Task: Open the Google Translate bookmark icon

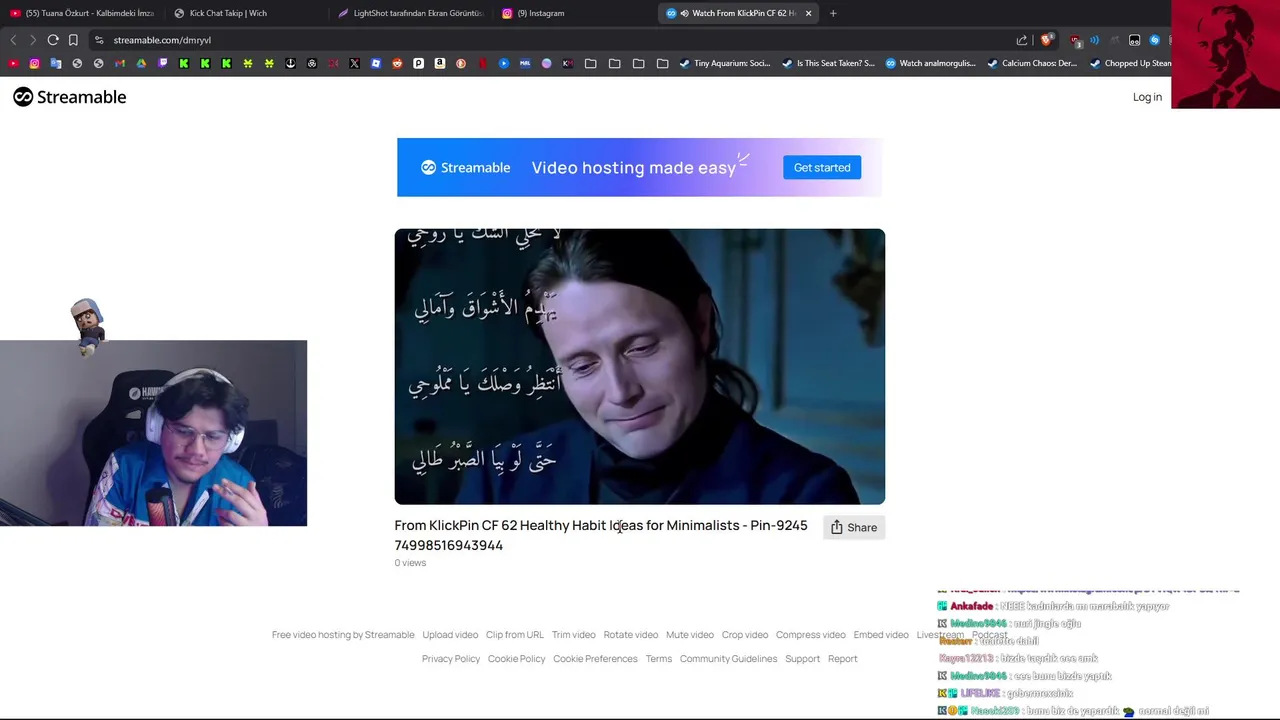Action: tap(56, 63)
